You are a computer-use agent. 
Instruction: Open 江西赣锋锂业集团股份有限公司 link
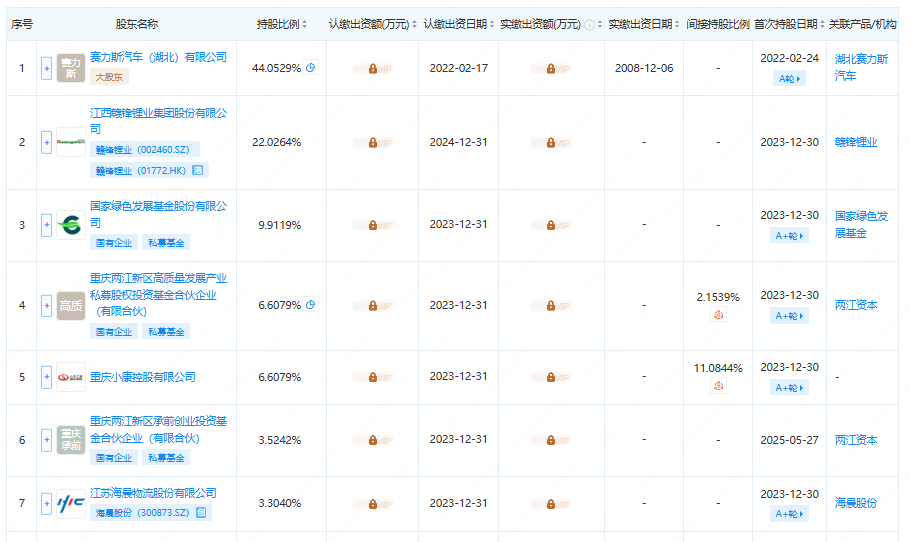tap(158, 121)
